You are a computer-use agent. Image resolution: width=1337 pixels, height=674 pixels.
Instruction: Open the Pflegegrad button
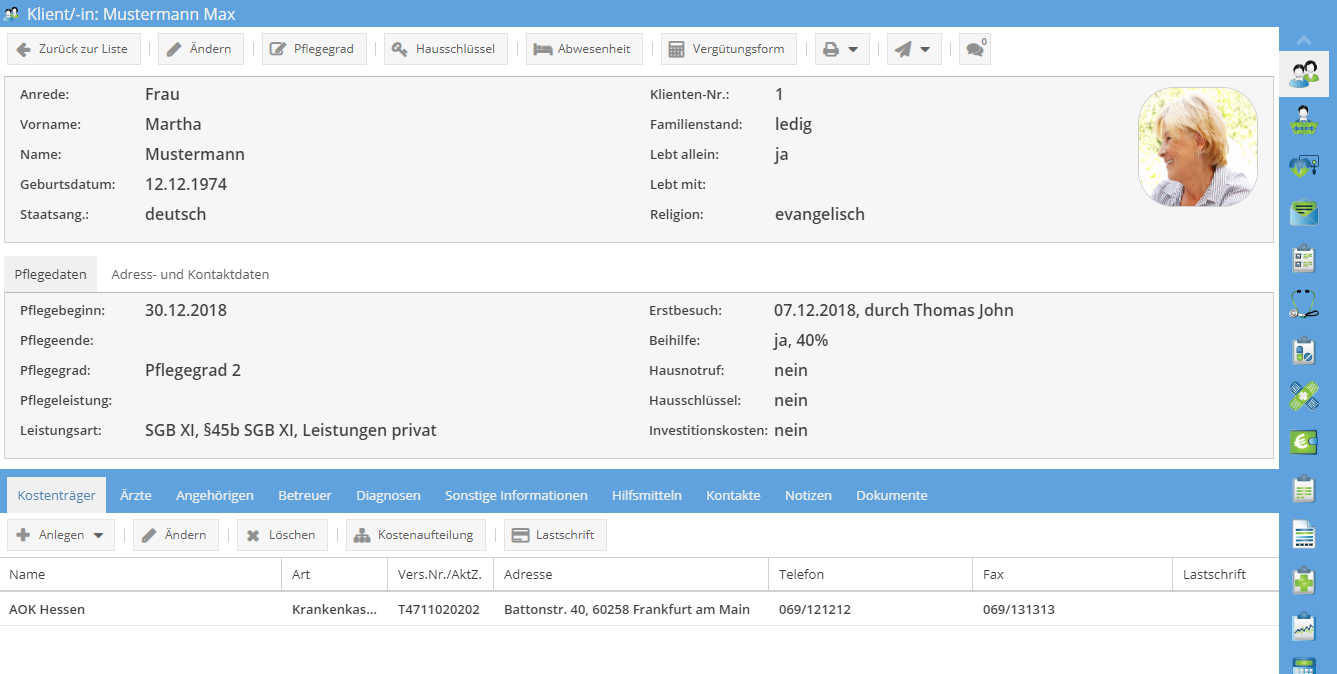pyautogui.click(x=314, y=49)
